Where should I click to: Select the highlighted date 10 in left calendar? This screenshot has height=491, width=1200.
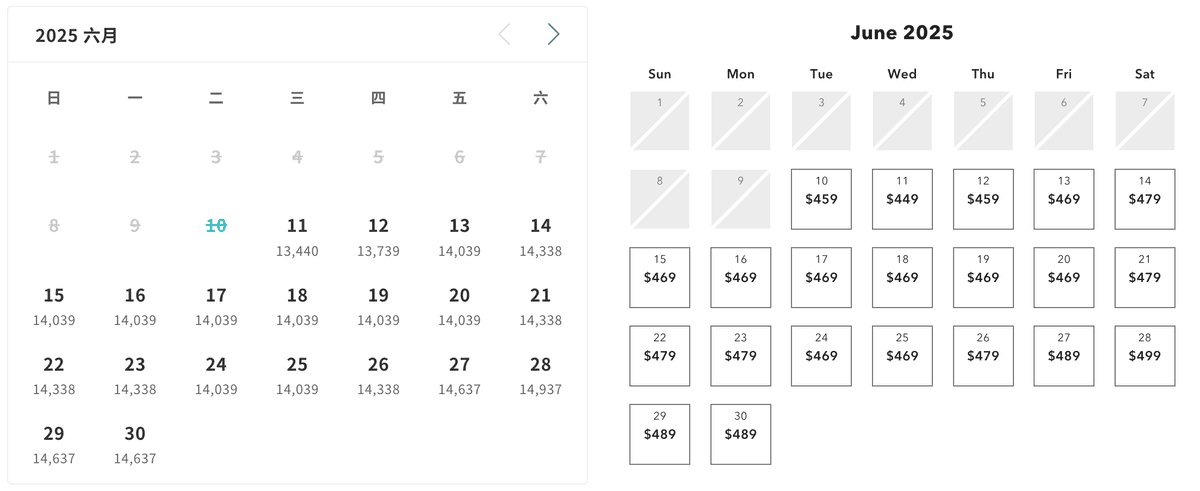point(216,226)
